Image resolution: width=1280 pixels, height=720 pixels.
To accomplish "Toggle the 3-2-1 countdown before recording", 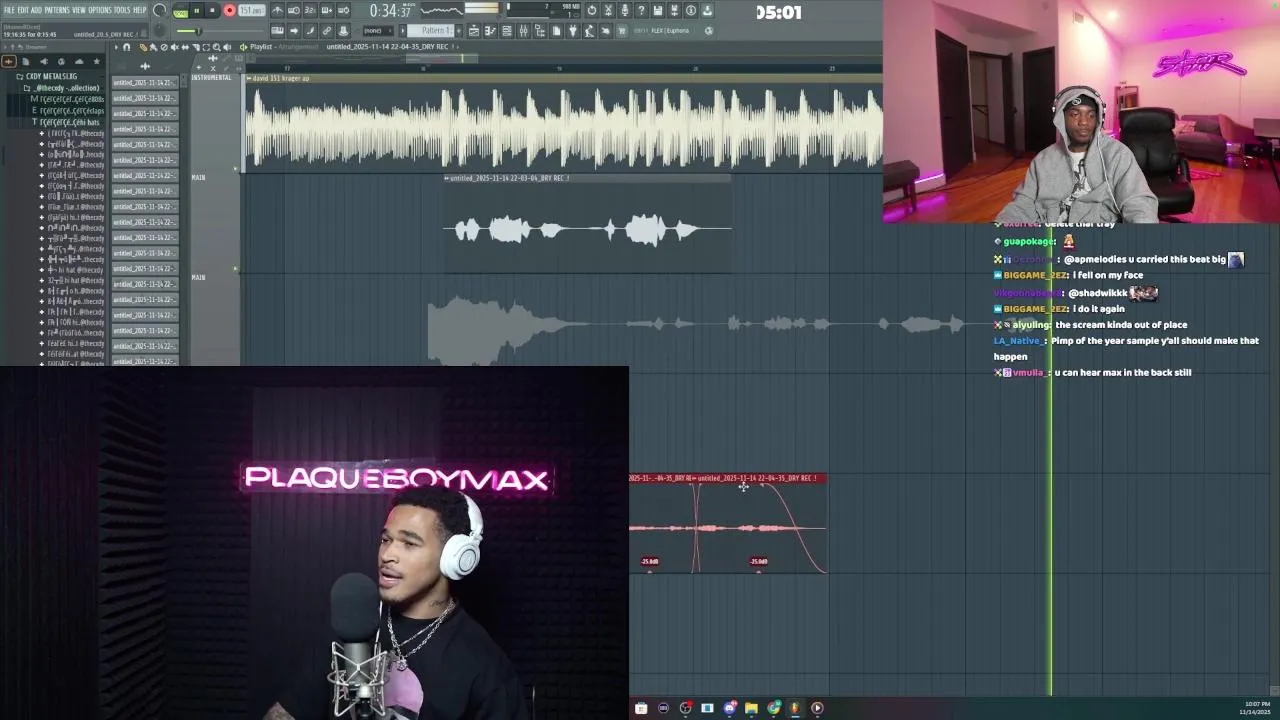I will tap(310, 10).
